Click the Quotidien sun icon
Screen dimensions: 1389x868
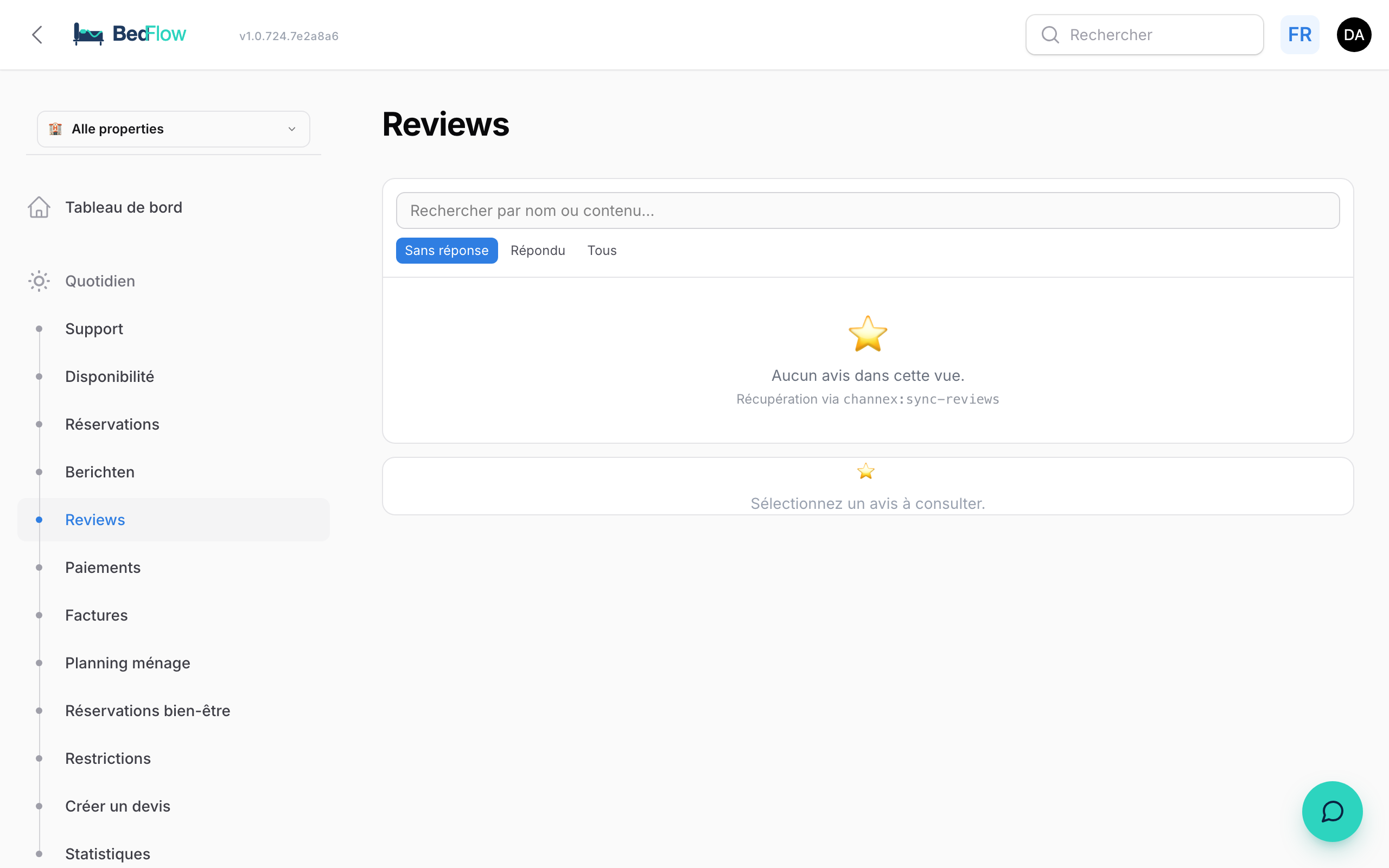39,282
